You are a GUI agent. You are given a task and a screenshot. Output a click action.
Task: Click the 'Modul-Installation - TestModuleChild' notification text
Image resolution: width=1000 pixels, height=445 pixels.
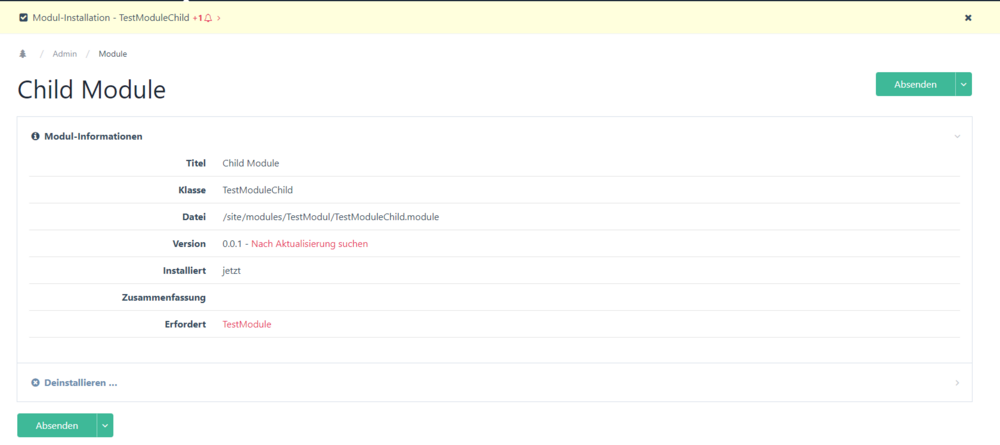click(x=110, y=18)
